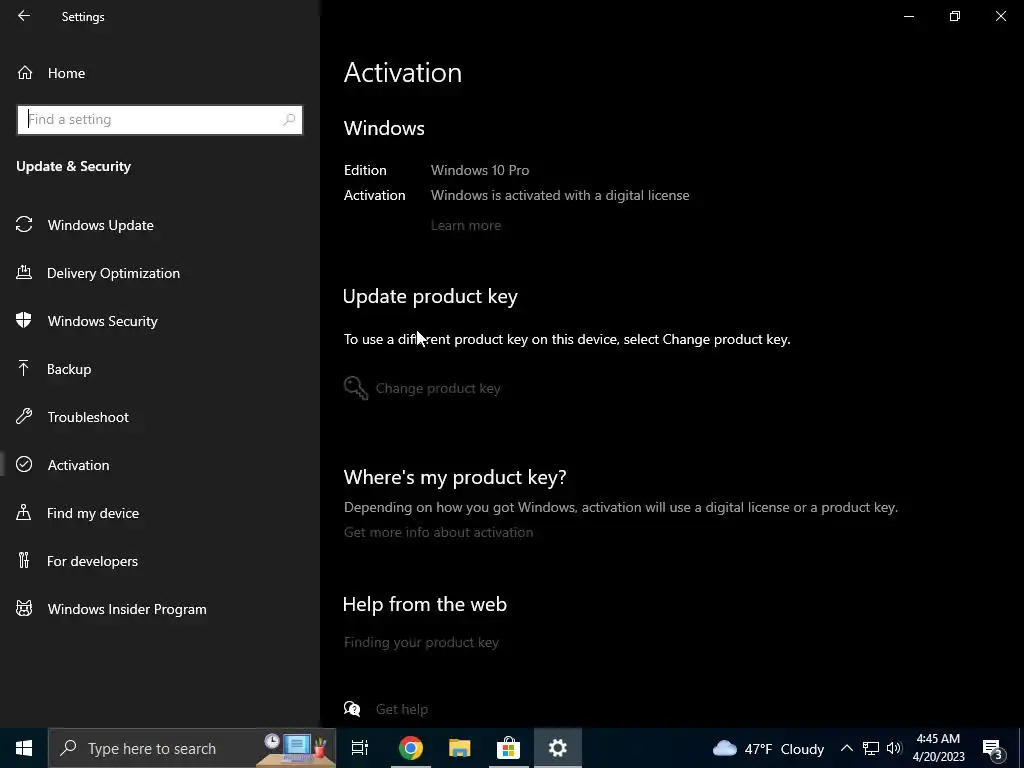The width and height of the screenshot is (1024, 768).
Task: Select the Where's my product key? heading
Action: 455,477
